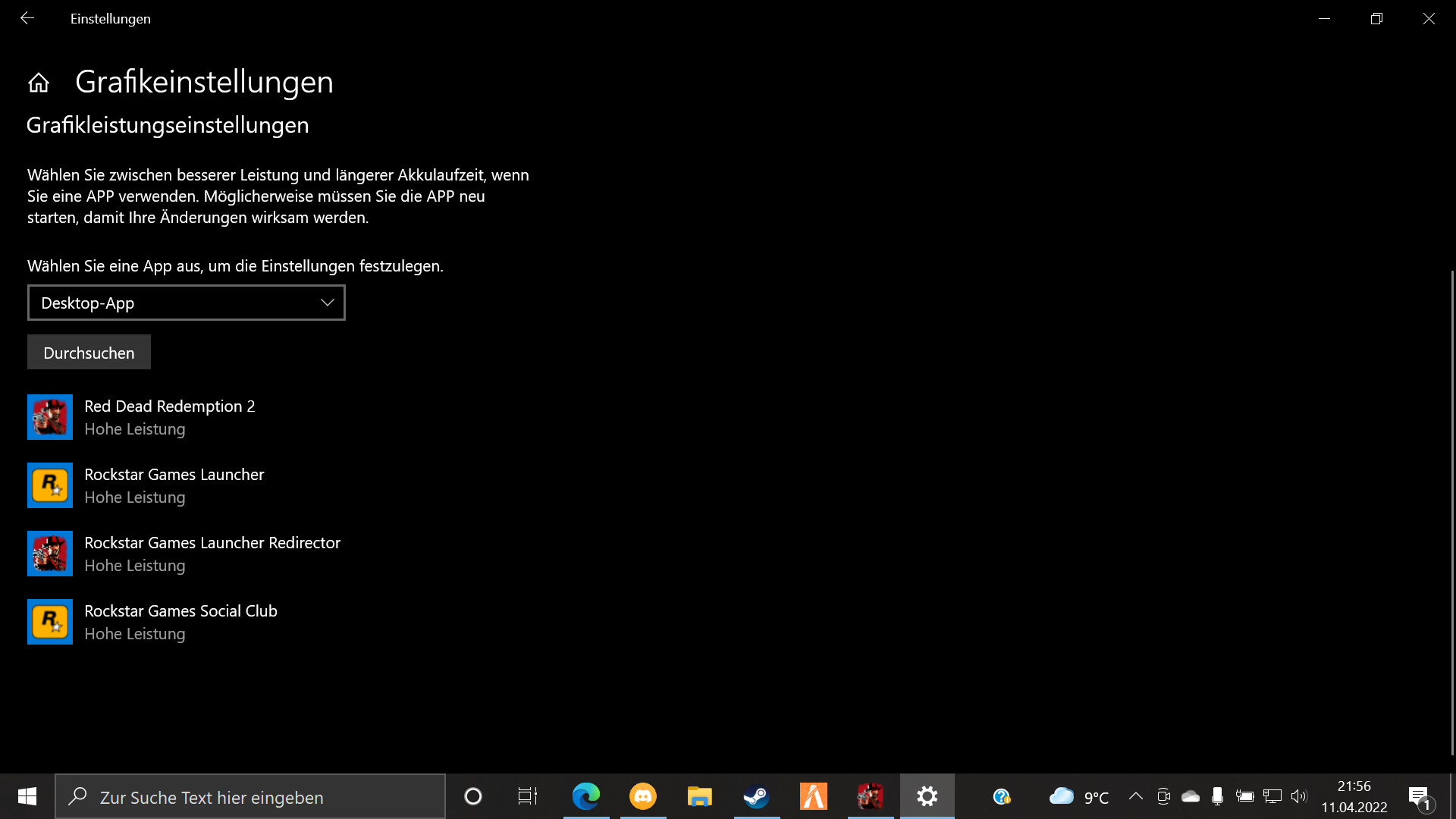Image resolution: width=1456 pixels, height=819 pixels.
Task: Open Discord from the taskbar
Action: (x=643, y=796)
